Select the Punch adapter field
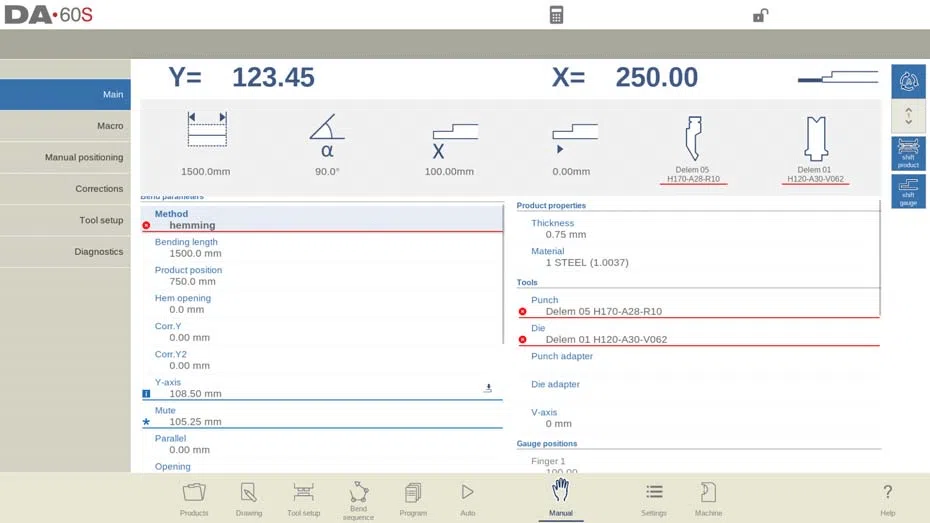The height and width of the screenshot is (523, 930). [x=699, y=362]
